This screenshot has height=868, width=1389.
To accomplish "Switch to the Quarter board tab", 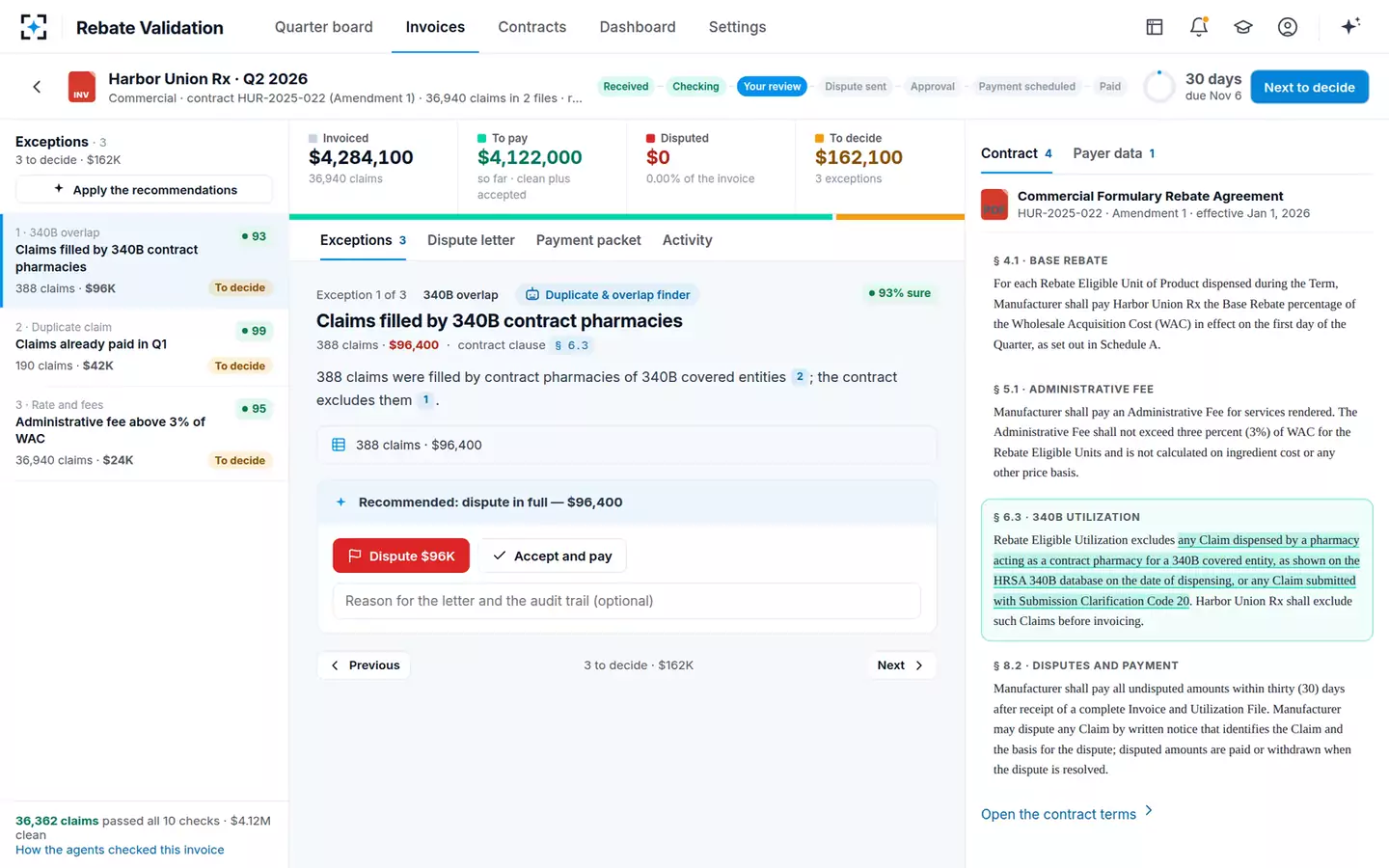I will pyautogui.click(x=324, y=27).
